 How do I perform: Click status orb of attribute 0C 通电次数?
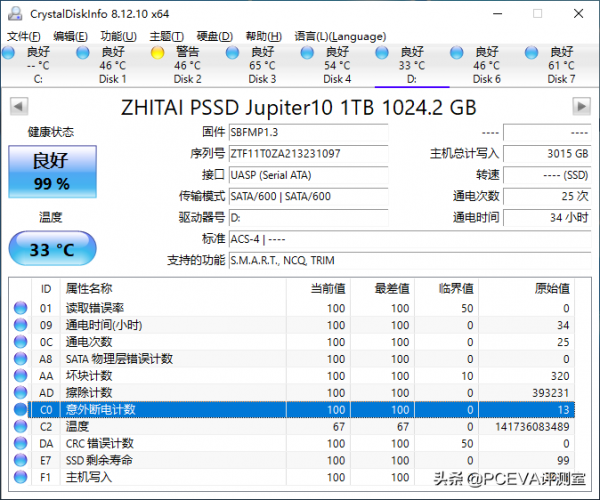coord(20,342)
